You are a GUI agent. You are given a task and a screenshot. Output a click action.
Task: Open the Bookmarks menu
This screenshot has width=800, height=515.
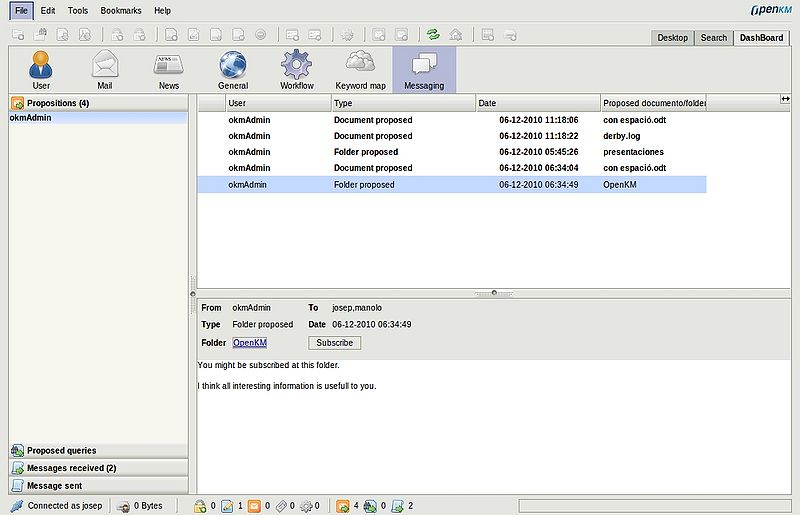coord(120,11)
